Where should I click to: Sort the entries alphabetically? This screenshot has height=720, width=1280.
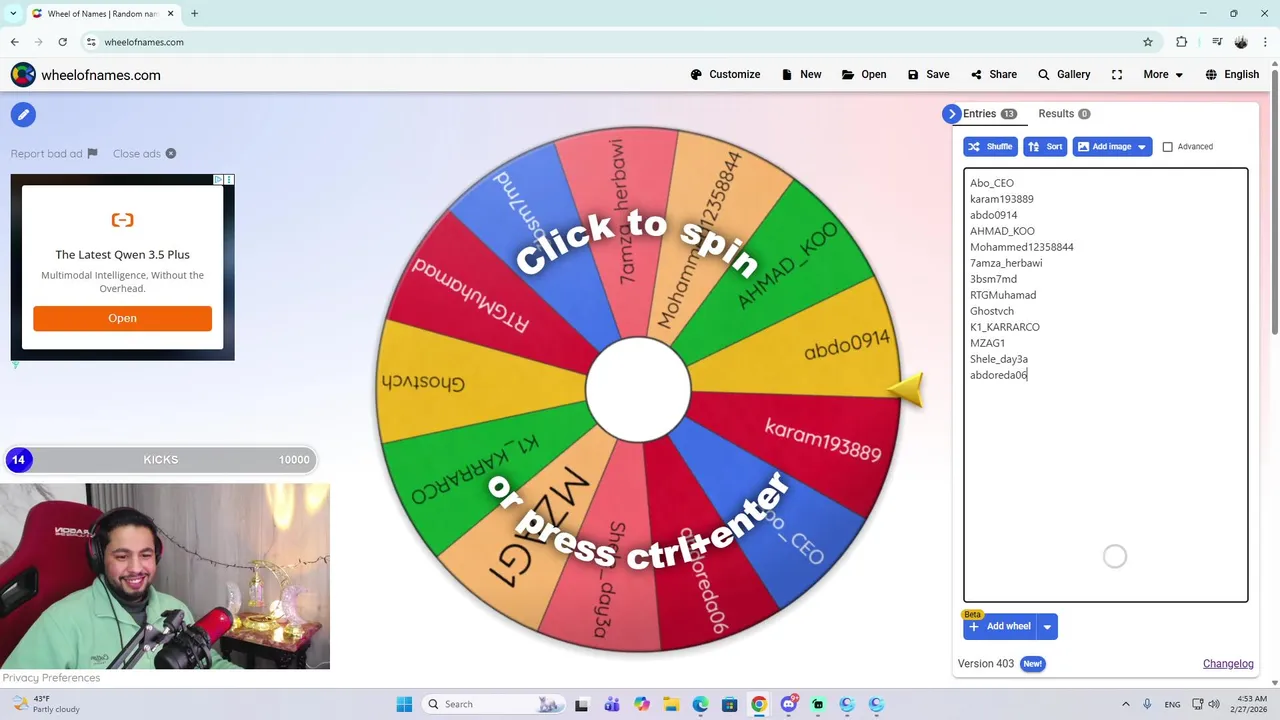click(x=1045, y=146)
